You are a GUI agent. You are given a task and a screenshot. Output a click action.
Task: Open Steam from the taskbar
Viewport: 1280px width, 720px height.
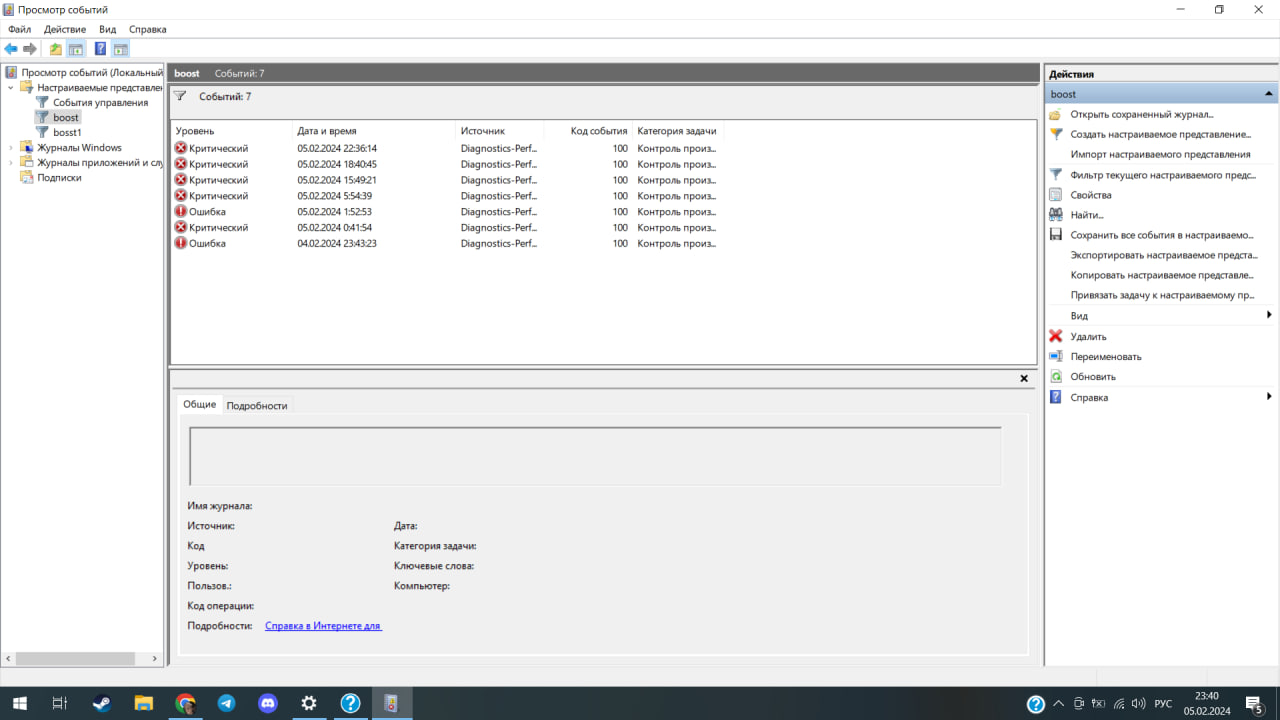click(x=101, y=703)
